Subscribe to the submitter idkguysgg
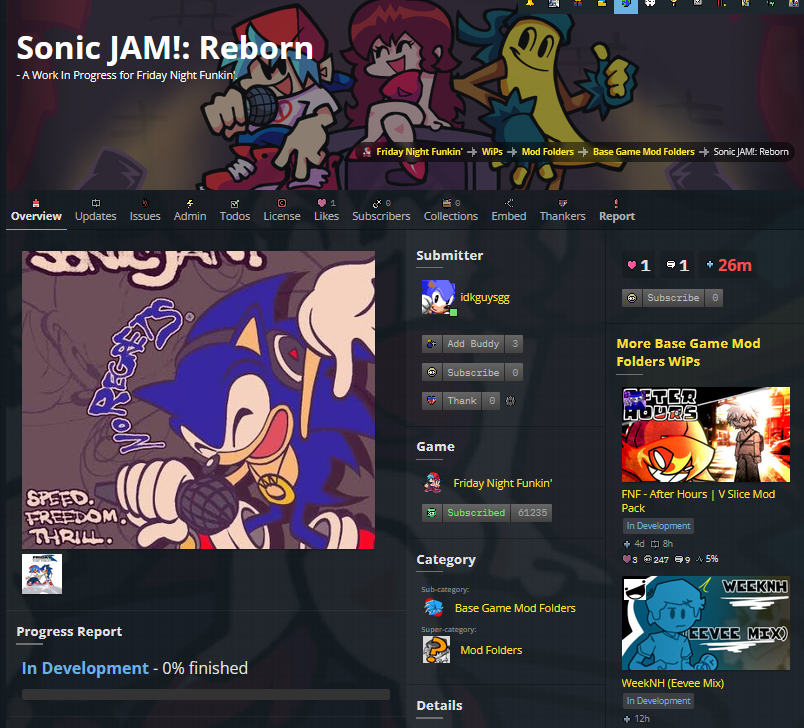This screenshot has height=728, width=804. tap(472, 372)
